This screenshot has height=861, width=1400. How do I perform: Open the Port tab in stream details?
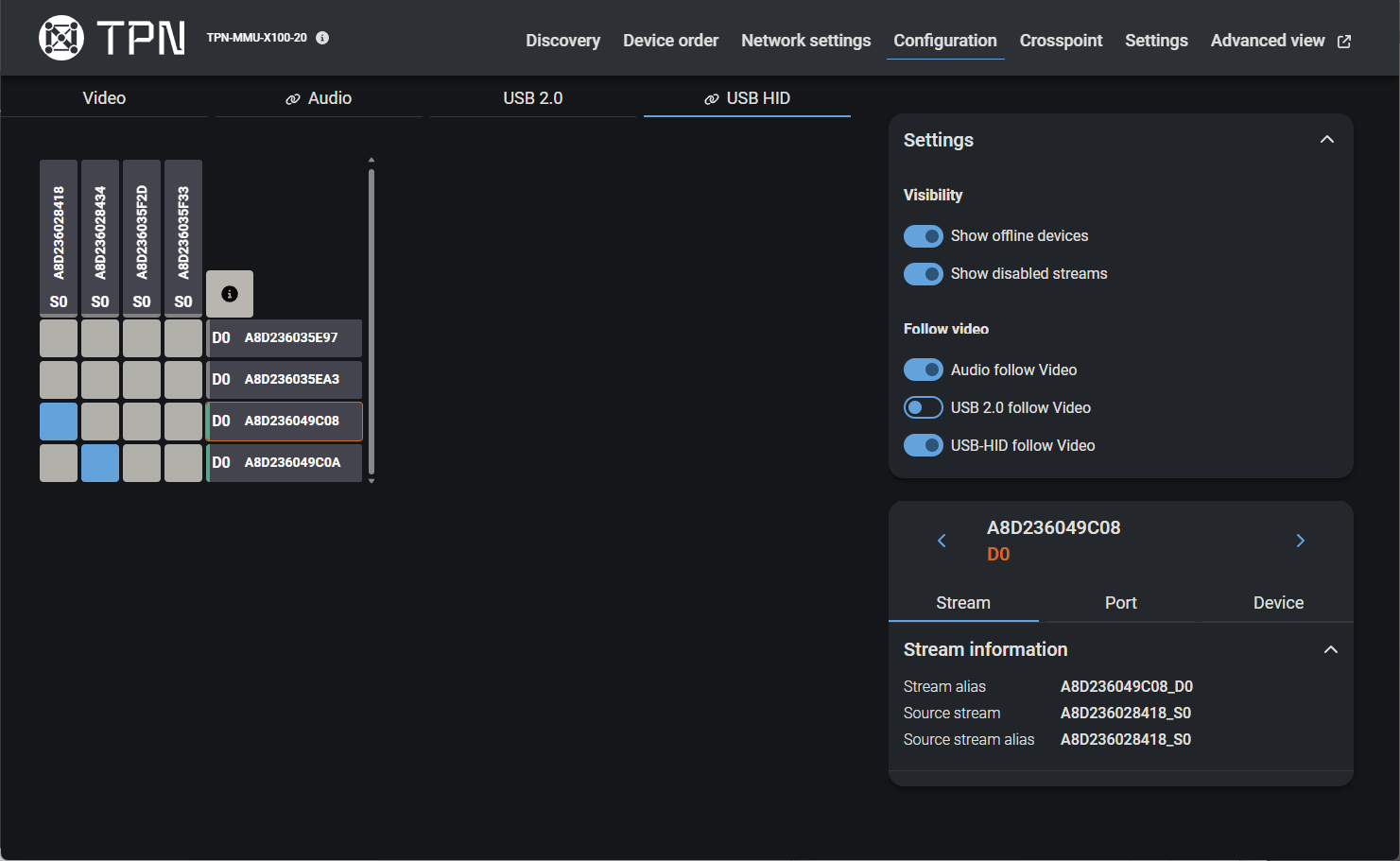[x=1121, y=603]
